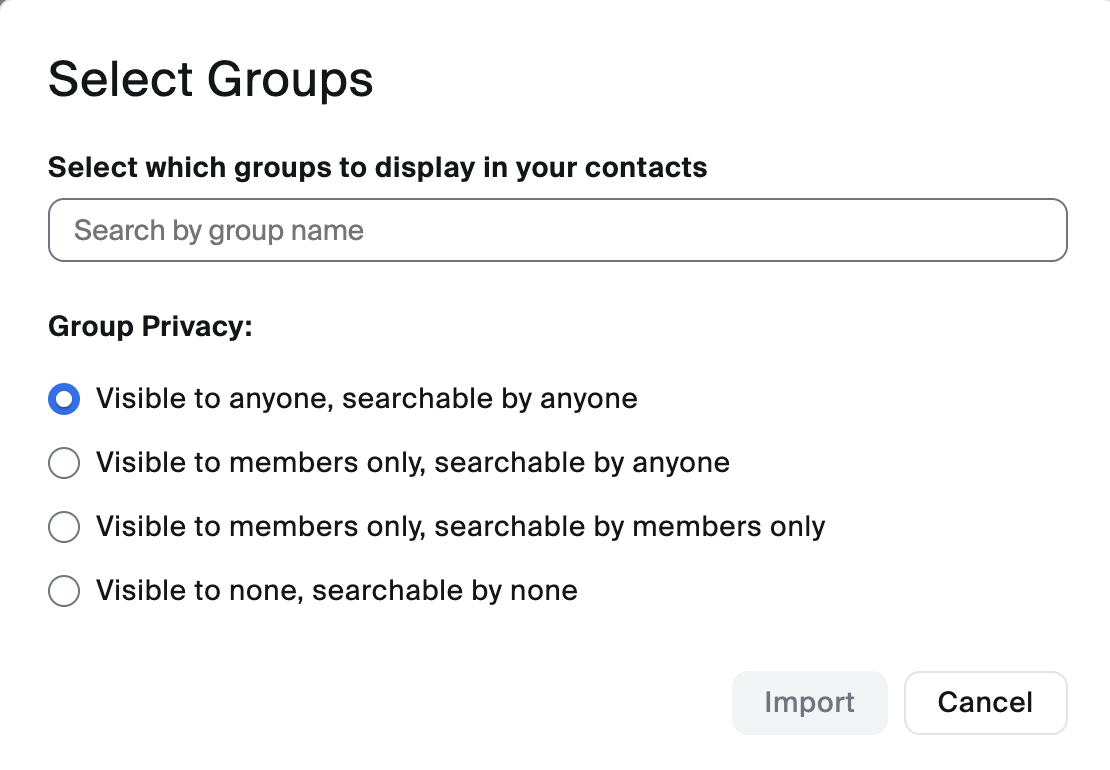Click the "Group Privacy:" heading
The width and height of the screenshot is (1110, 770).
pyautogui.click(x=150, y=327)
